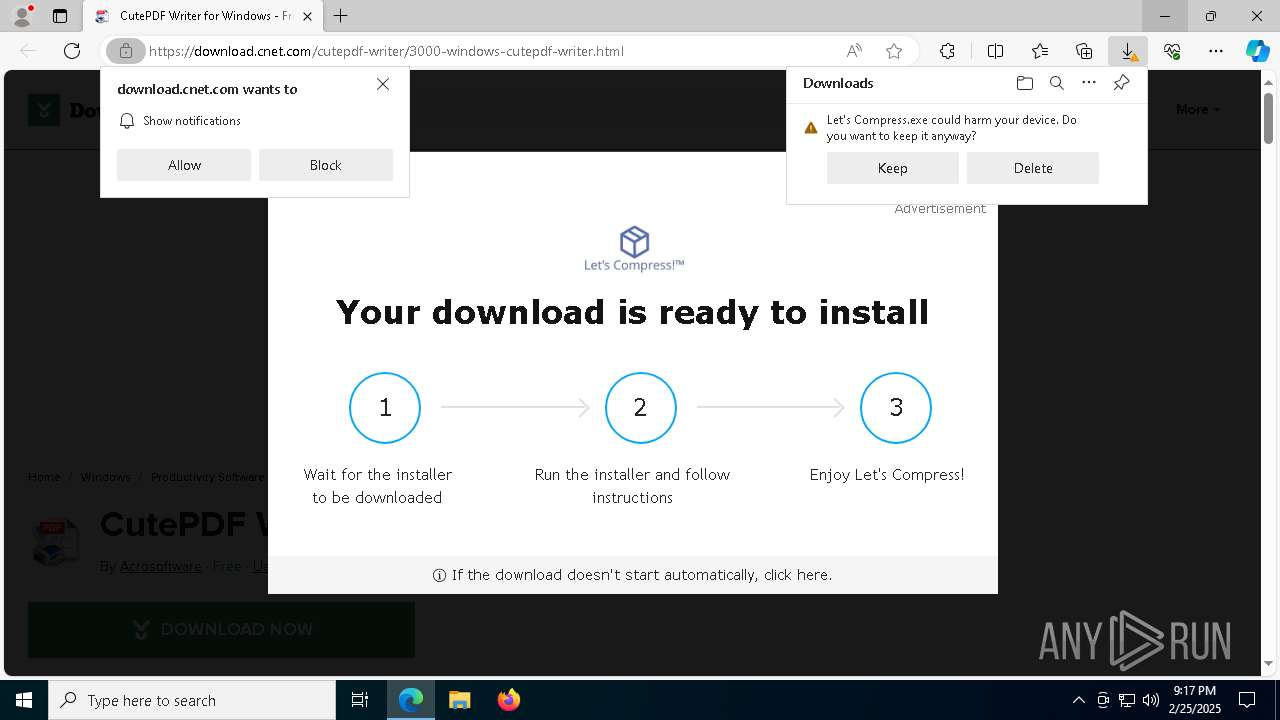The image size is (1280, 720).
Task: Click the CutePDF Writer product thumbnail
Action: click(56, 542)
